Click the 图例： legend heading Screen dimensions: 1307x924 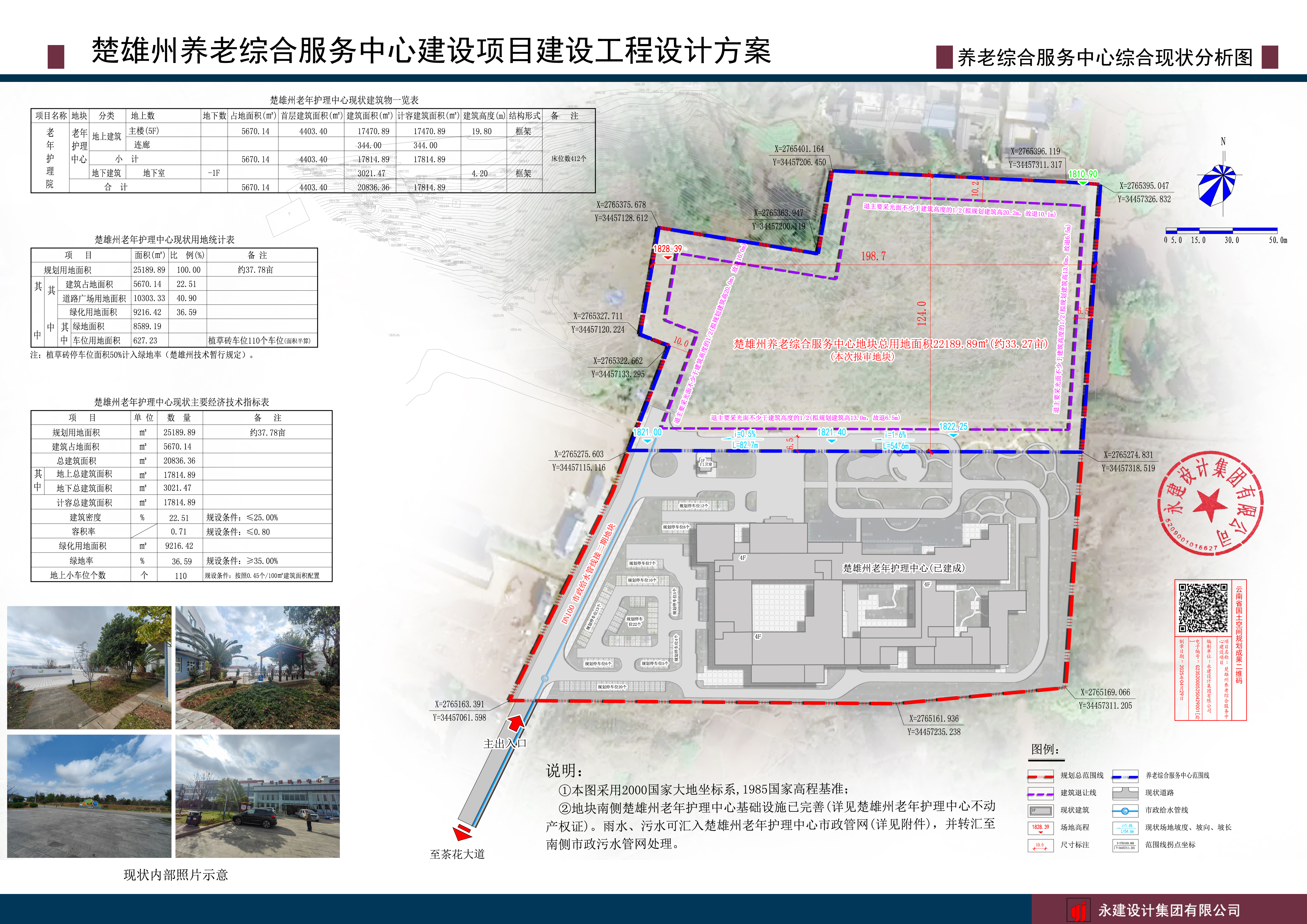(1045, 749)
